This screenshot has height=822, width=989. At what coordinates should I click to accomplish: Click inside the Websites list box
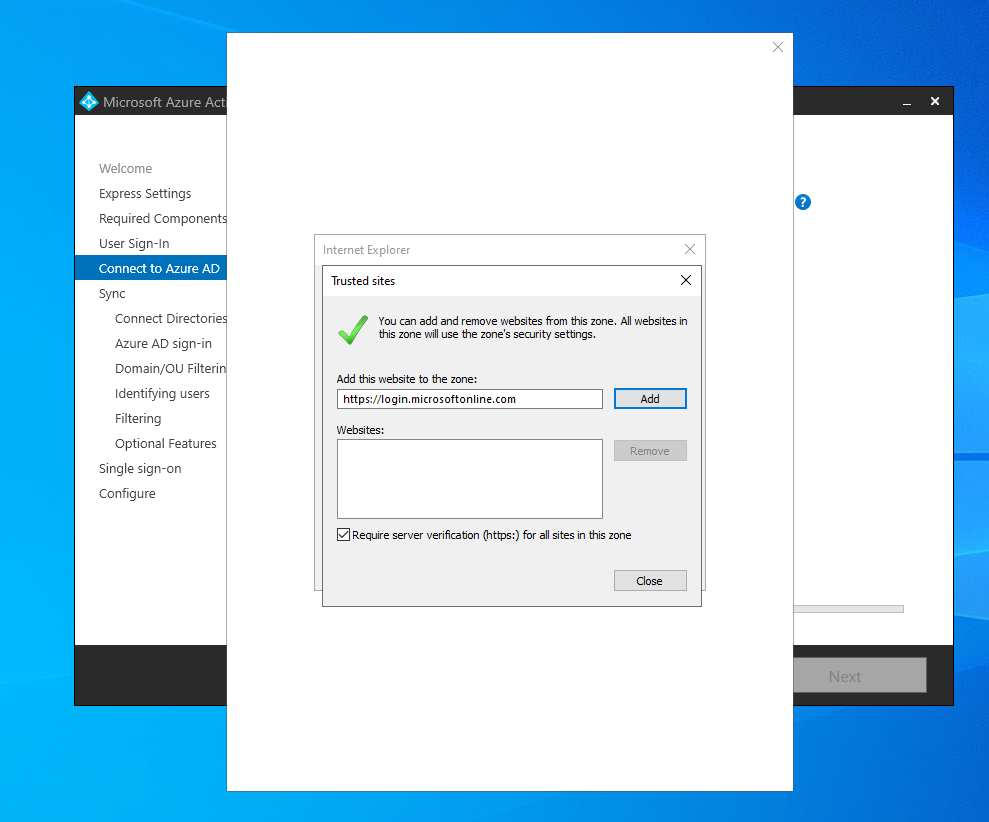point(470,479)
